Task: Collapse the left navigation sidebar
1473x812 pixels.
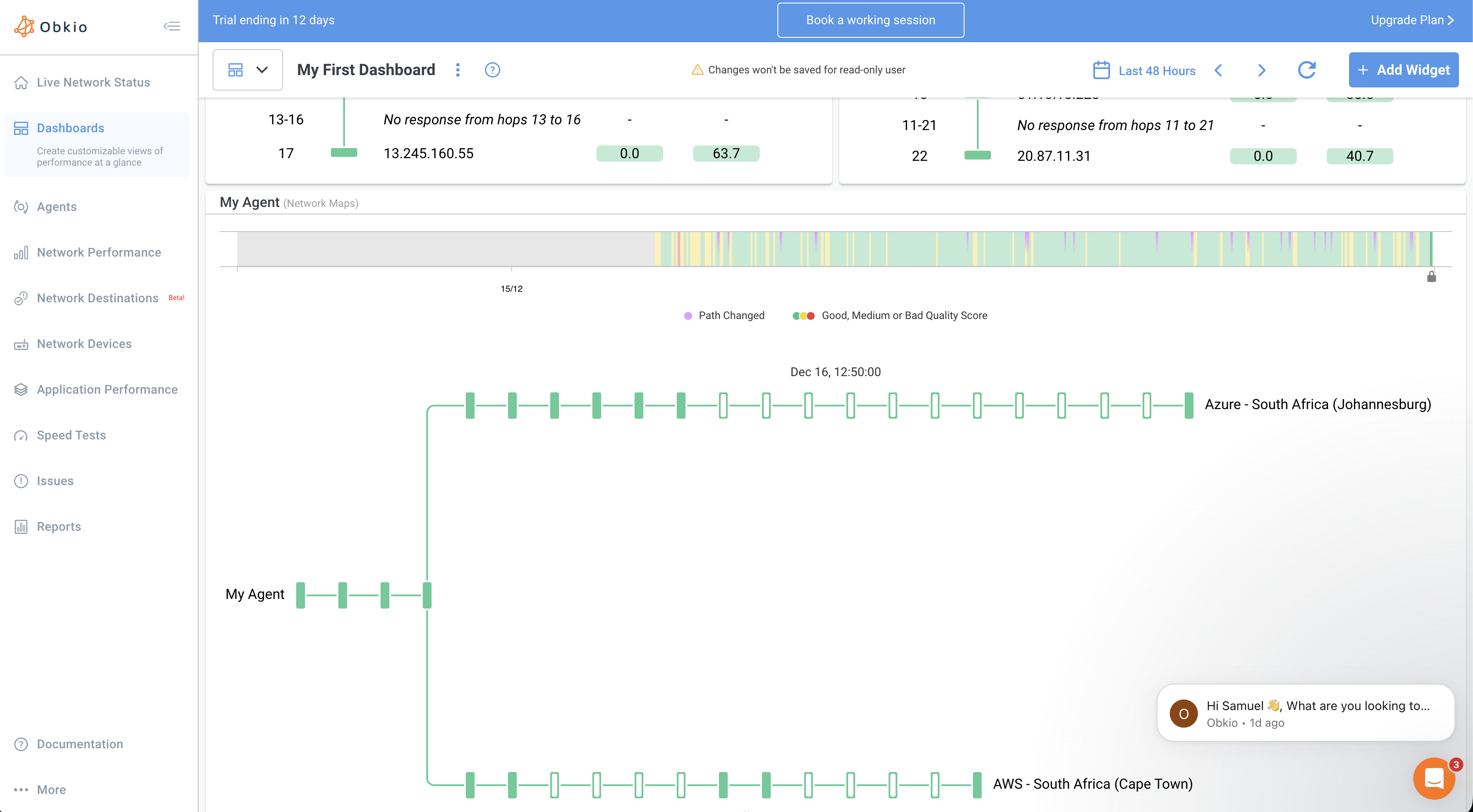Action: tap(171, 26)
